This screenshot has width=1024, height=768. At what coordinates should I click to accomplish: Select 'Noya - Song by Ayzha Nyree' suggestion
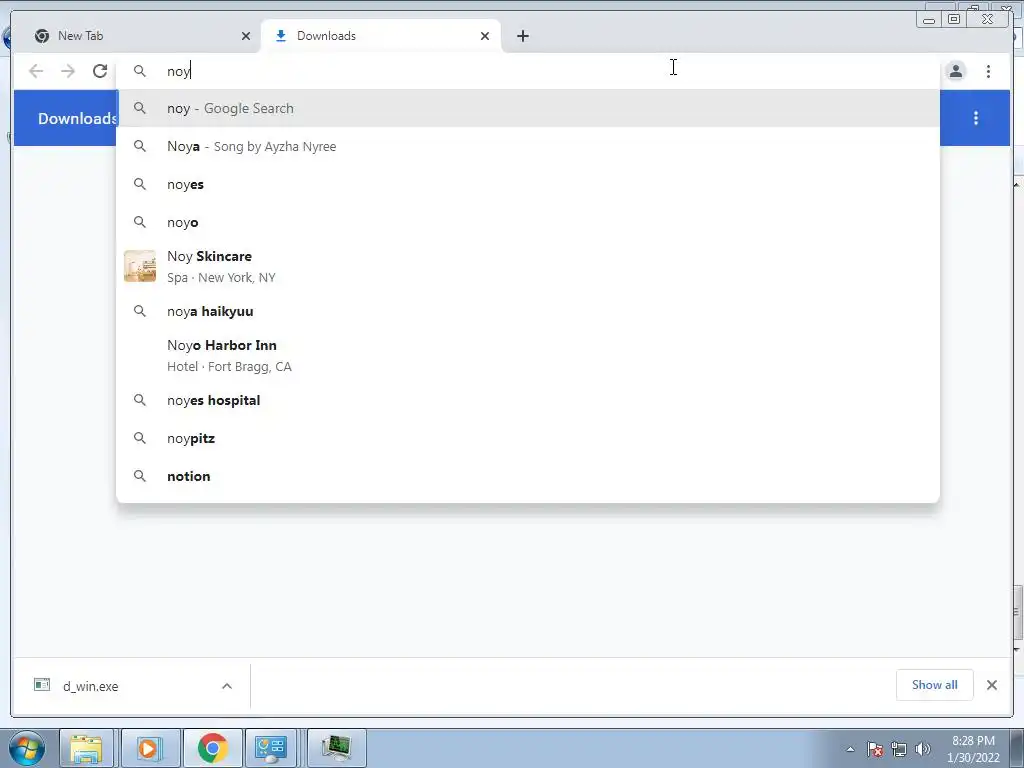(x=528, y=146)
